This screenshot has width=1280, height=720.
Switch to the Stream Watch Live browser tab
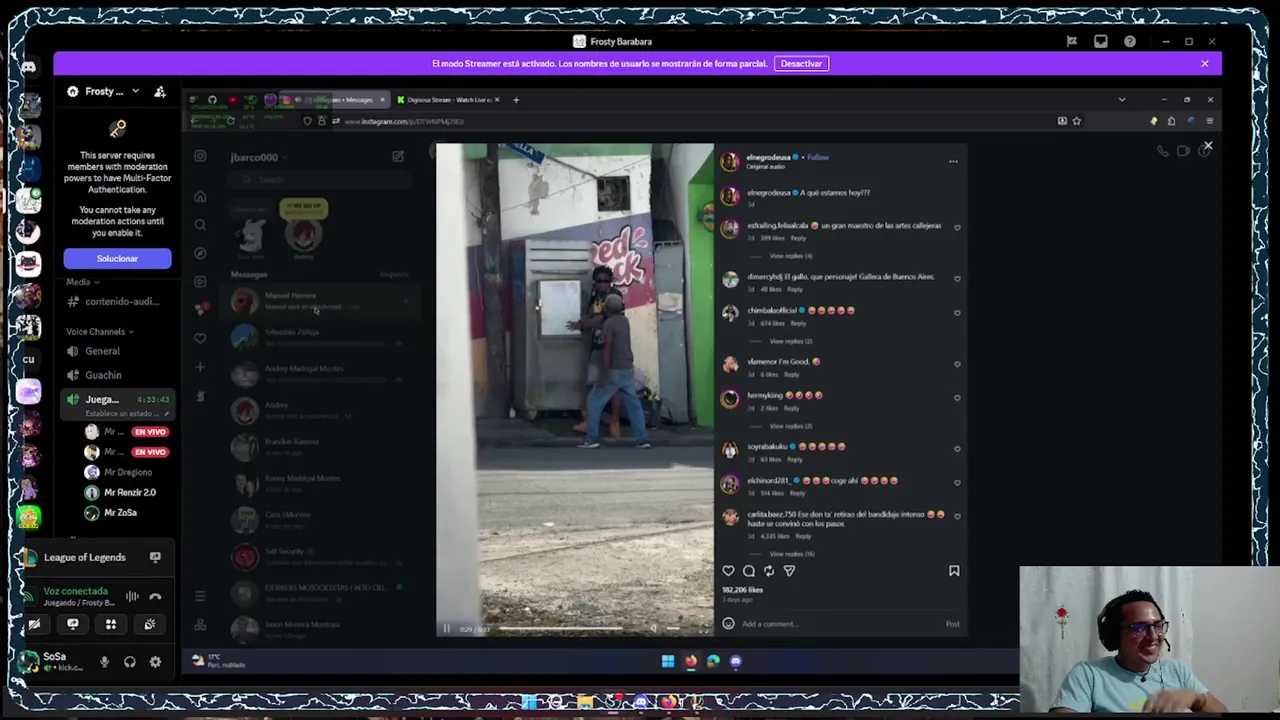448,100
